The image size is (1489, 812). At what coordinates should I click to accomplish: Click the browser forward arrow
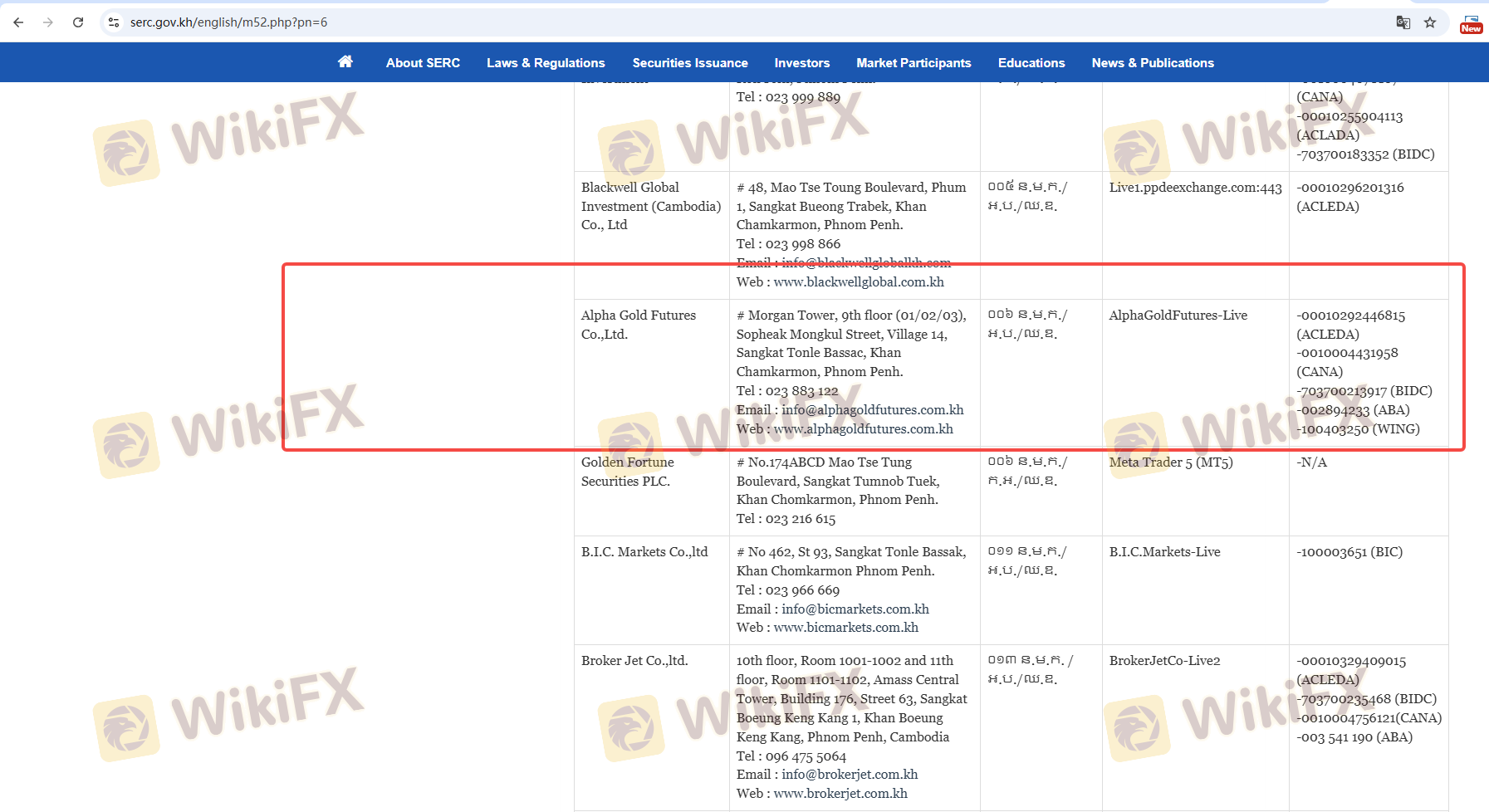click(x=48, y=22)
